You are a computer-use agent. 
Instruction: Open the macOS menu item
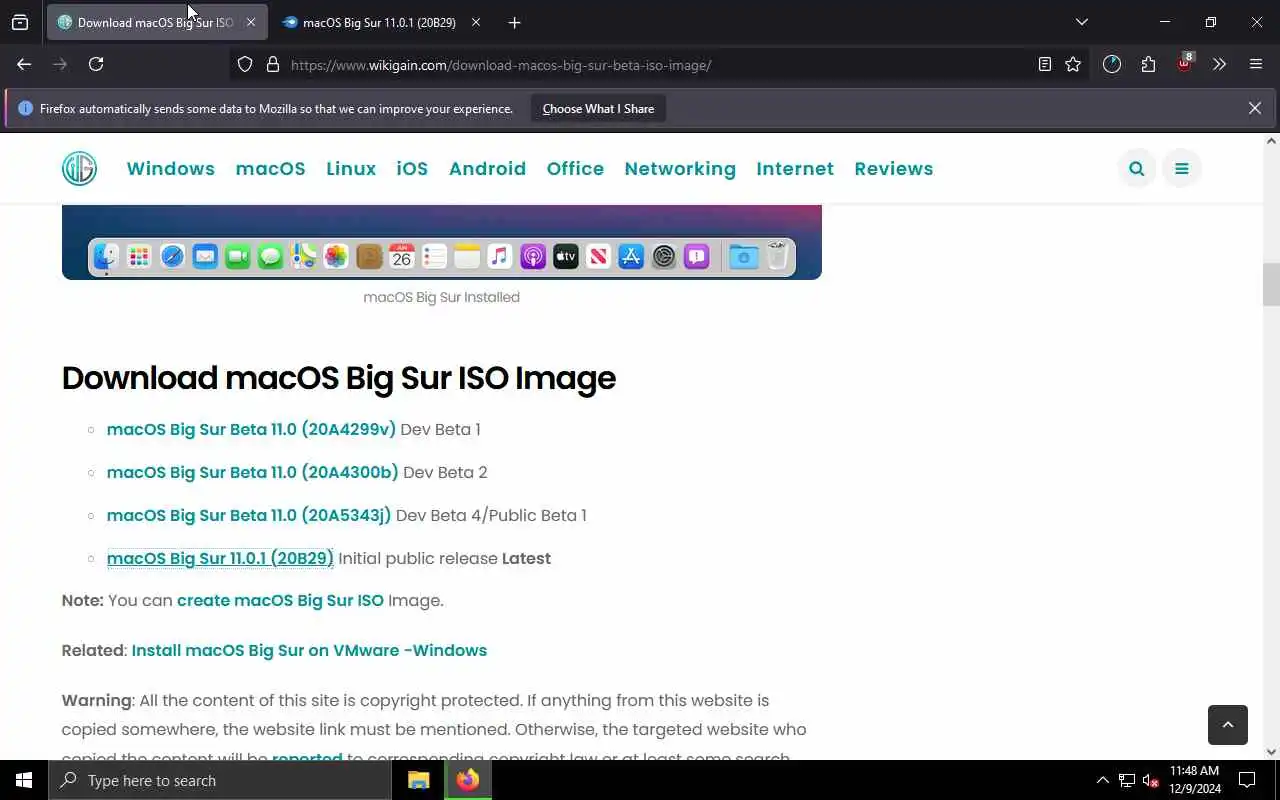[x=270, y=169]
